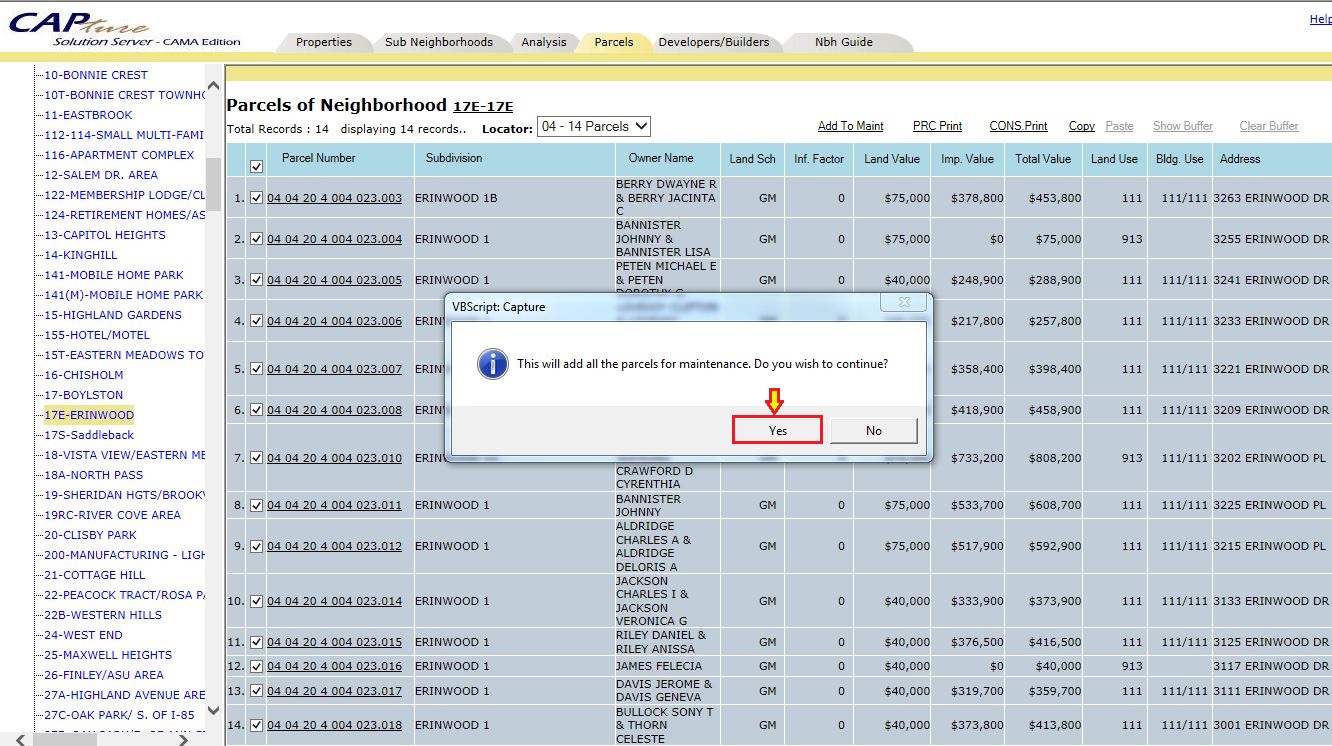Select 16-CHISHOLM in neighborhood tree

pos(84,375)
